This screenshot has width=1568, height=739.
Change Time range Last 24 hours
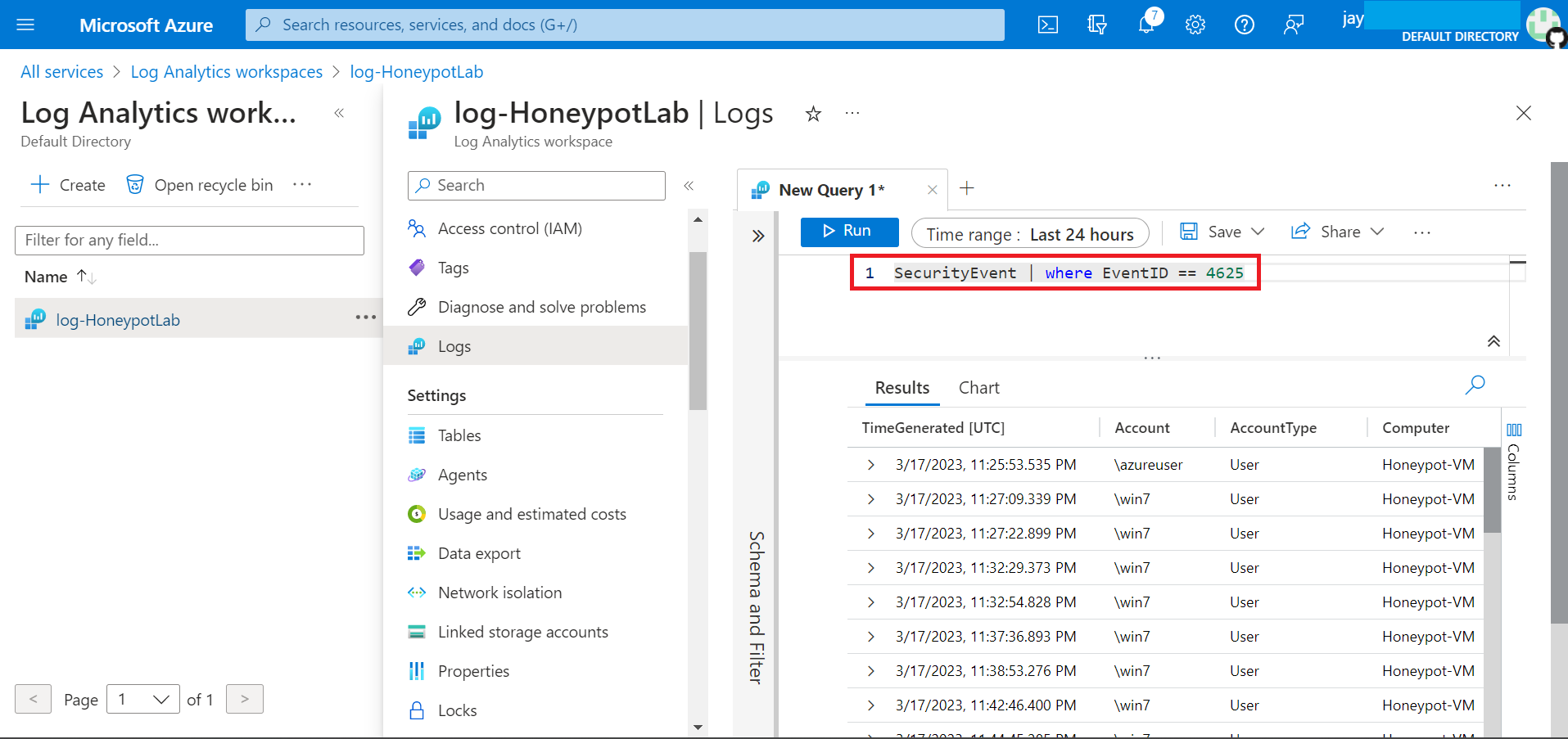[x=1030, y=234]
